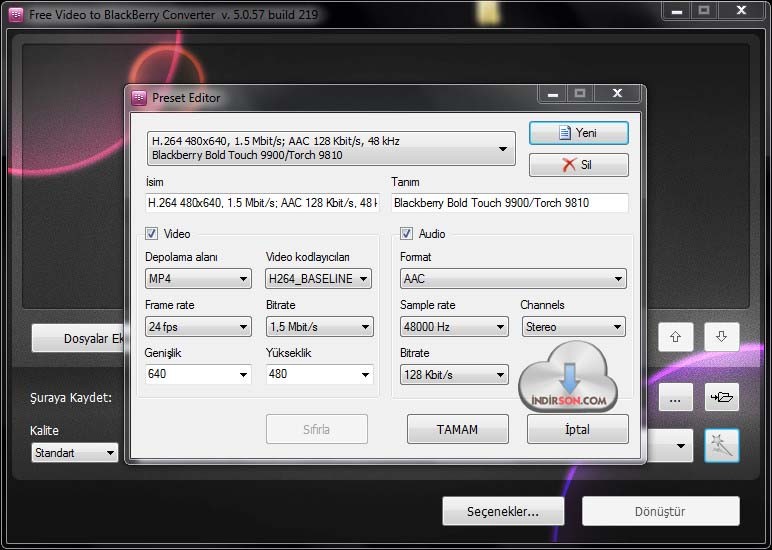This screenshot has height=550, width=772.
Task: Open the Frame rate 24 fps dropdown
Action: coord(198,326)
